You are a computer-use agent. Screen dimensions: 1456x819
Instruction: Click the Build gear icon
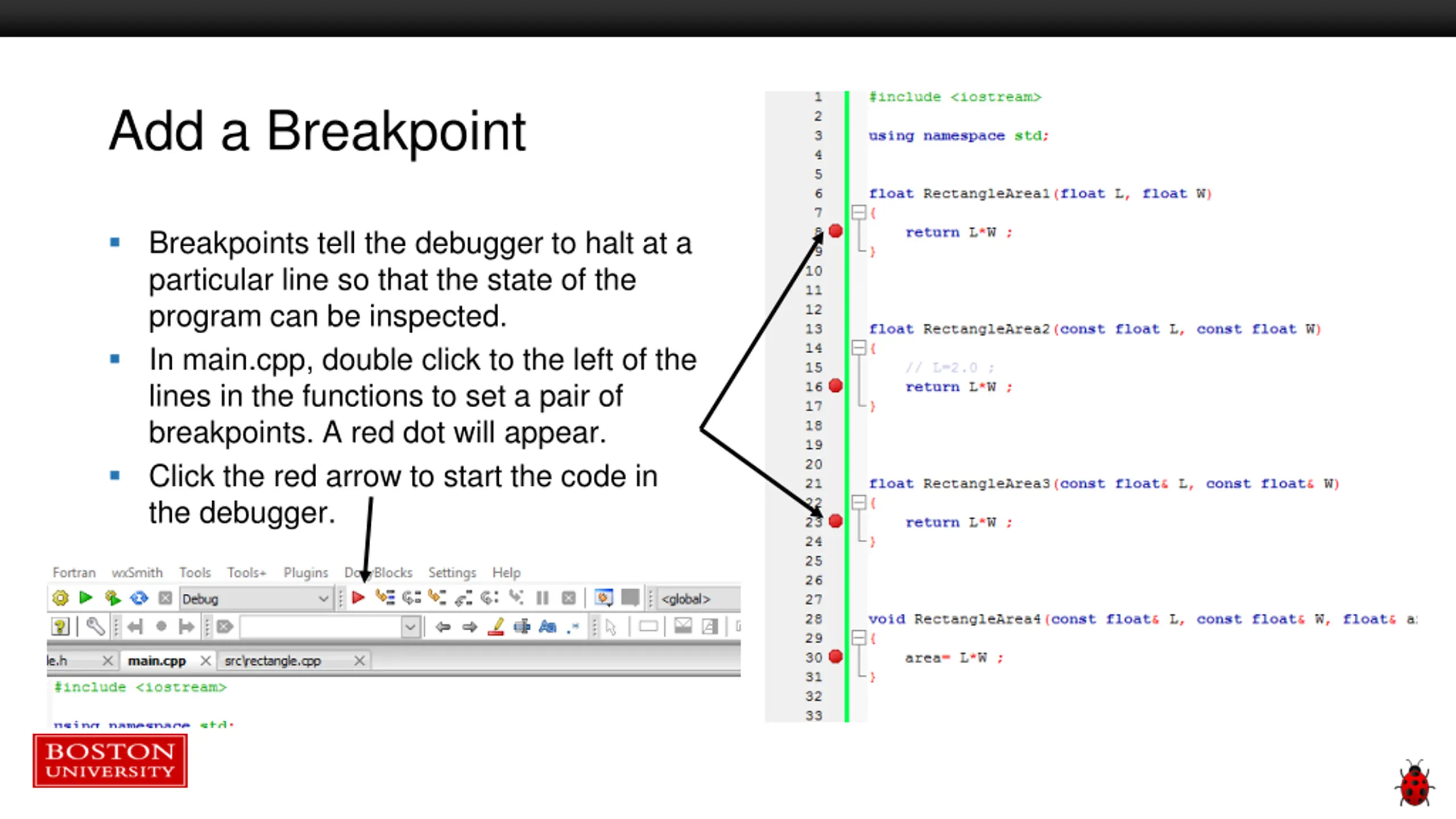(60, 598)
